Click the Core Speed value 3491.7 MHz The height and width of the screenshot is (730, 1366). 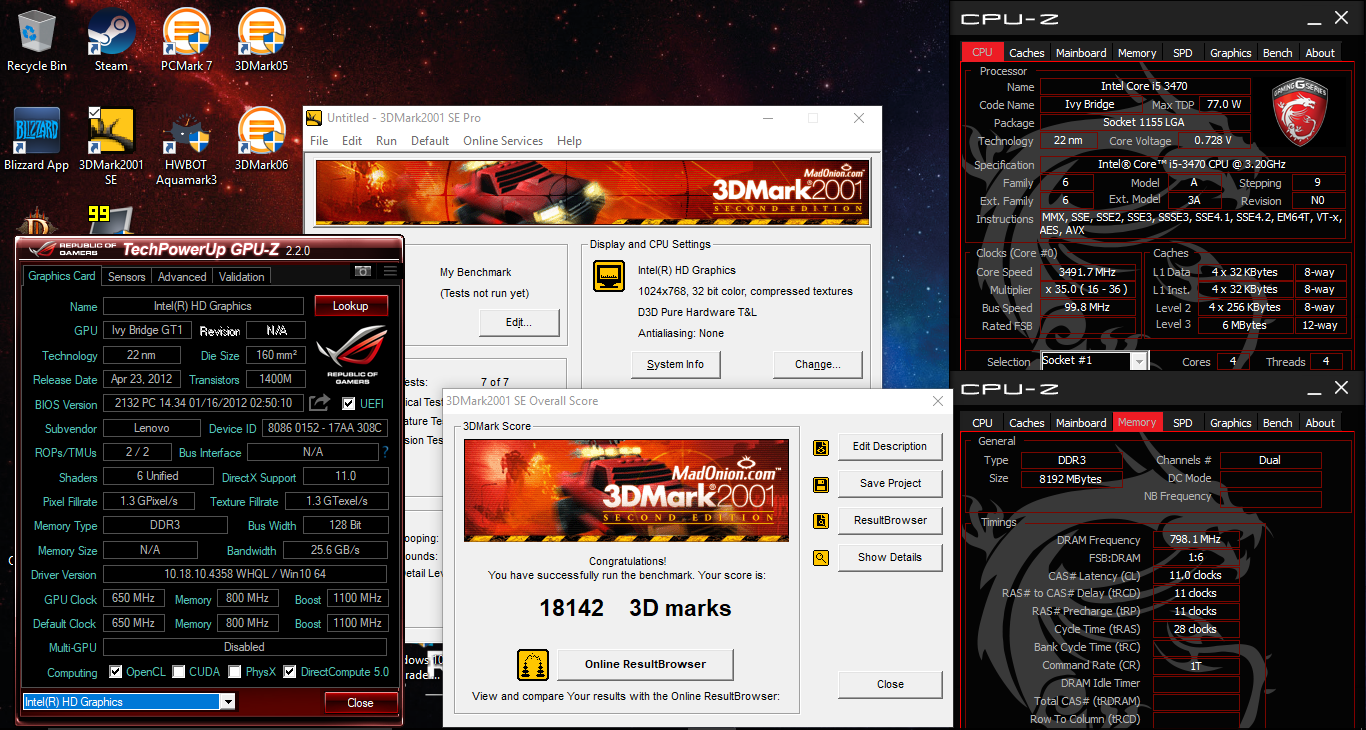[1089, 272]
